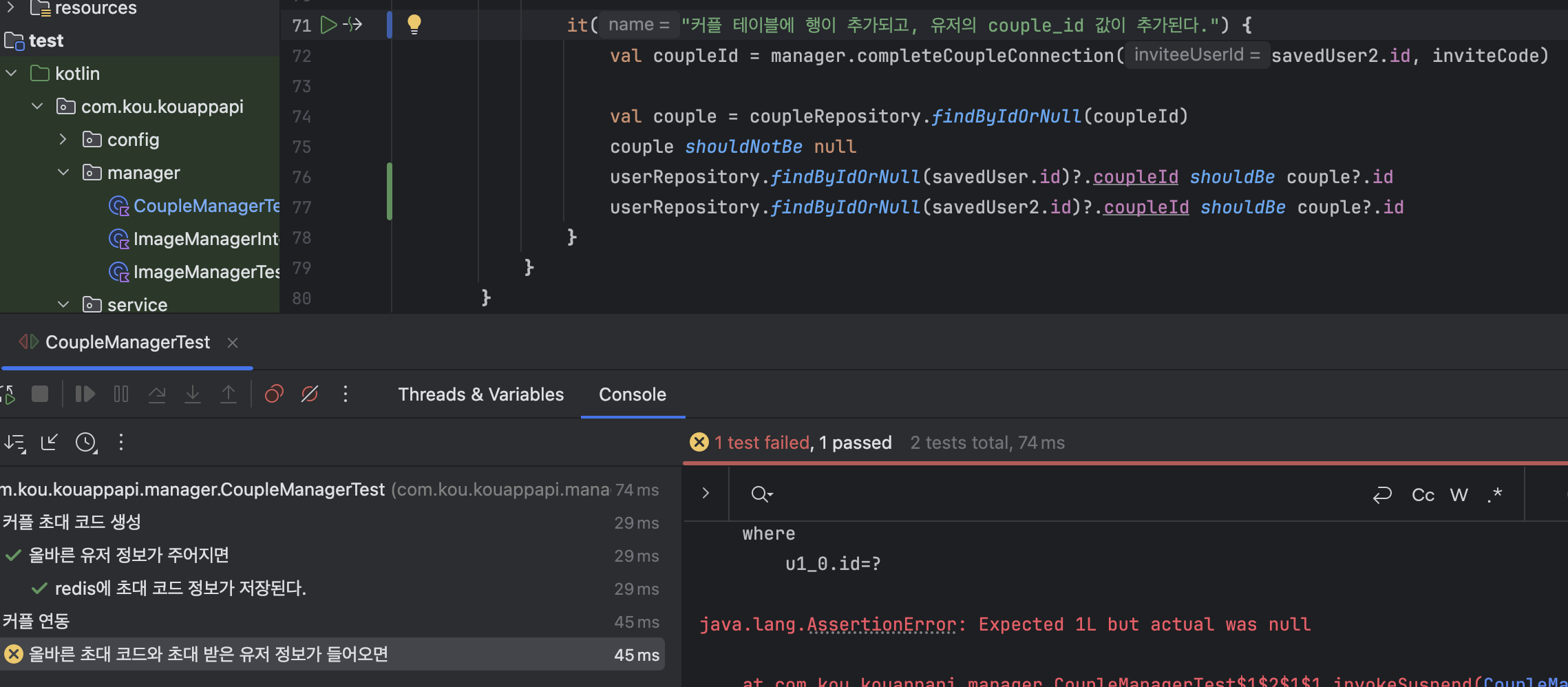Select CoupleManagerTest debug tab

(x=127, y=342)
